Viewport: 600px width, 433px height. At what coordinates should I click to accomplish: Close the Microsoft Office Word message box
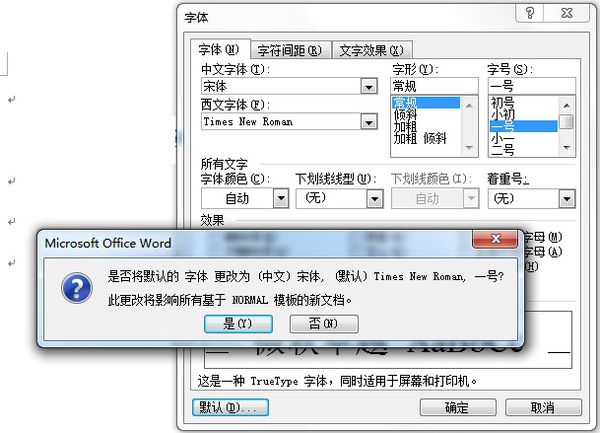pos(496,239)
